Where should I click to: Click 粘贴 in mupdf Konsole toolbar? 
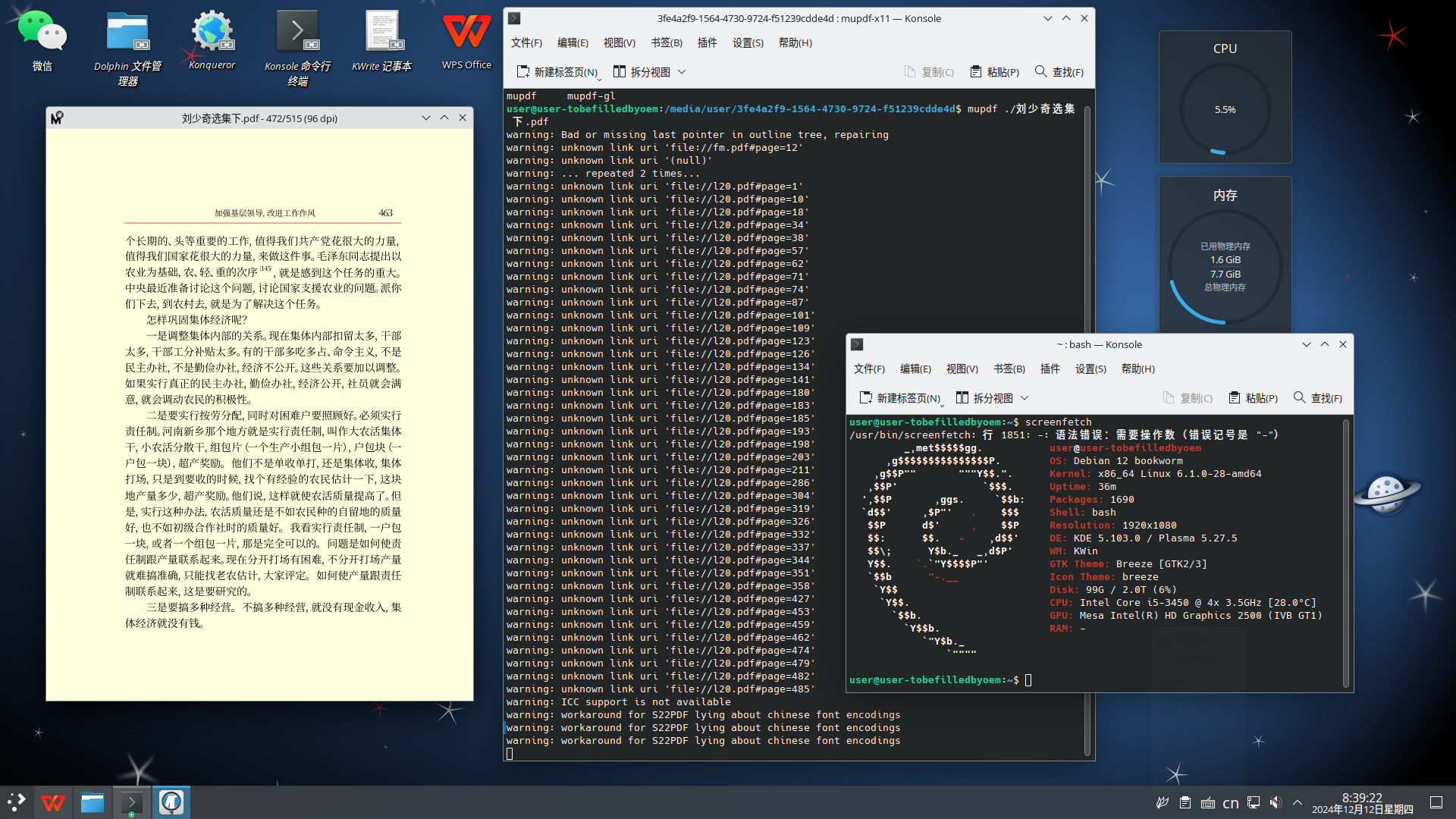tap(994, 72)
